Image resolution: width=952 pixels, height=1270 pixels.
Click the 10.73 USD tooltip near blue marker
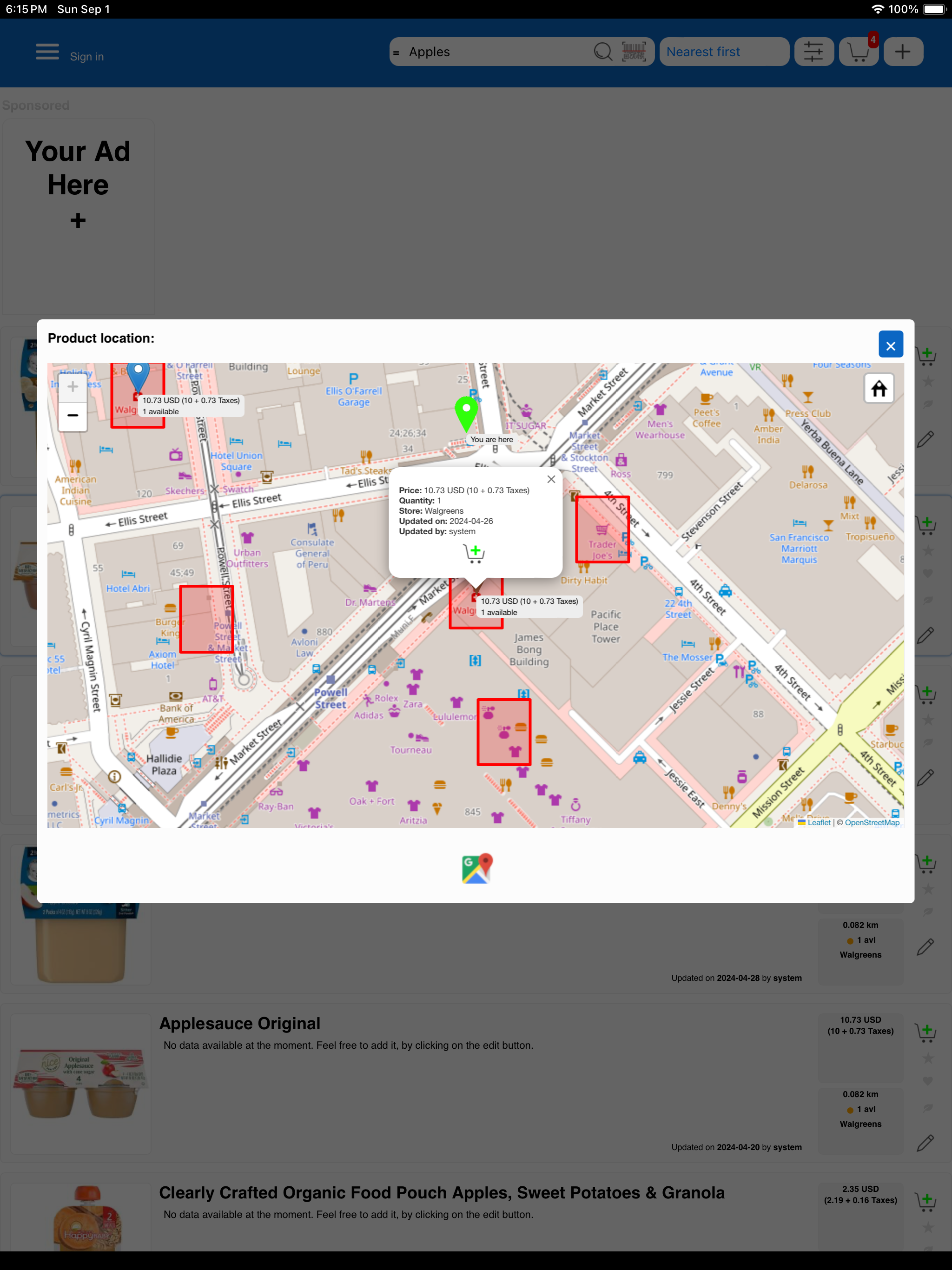click(191, 405)
